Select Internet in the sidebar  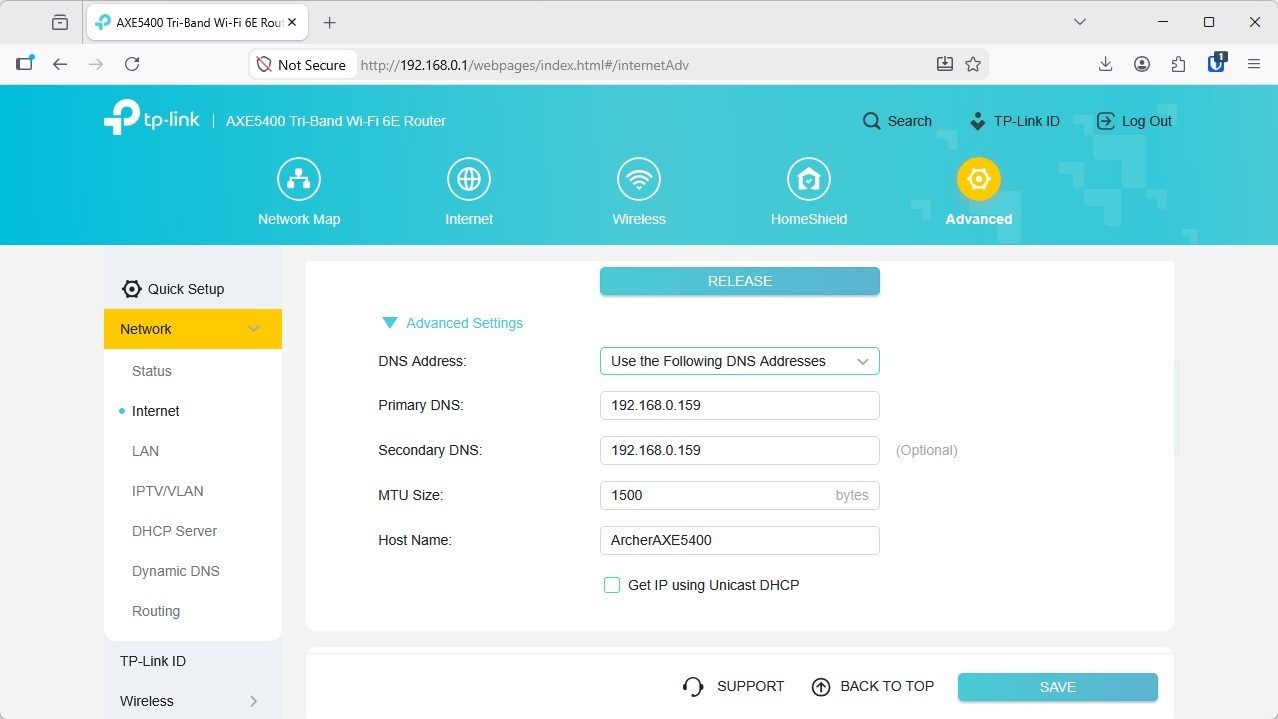[x=156, y=411]
